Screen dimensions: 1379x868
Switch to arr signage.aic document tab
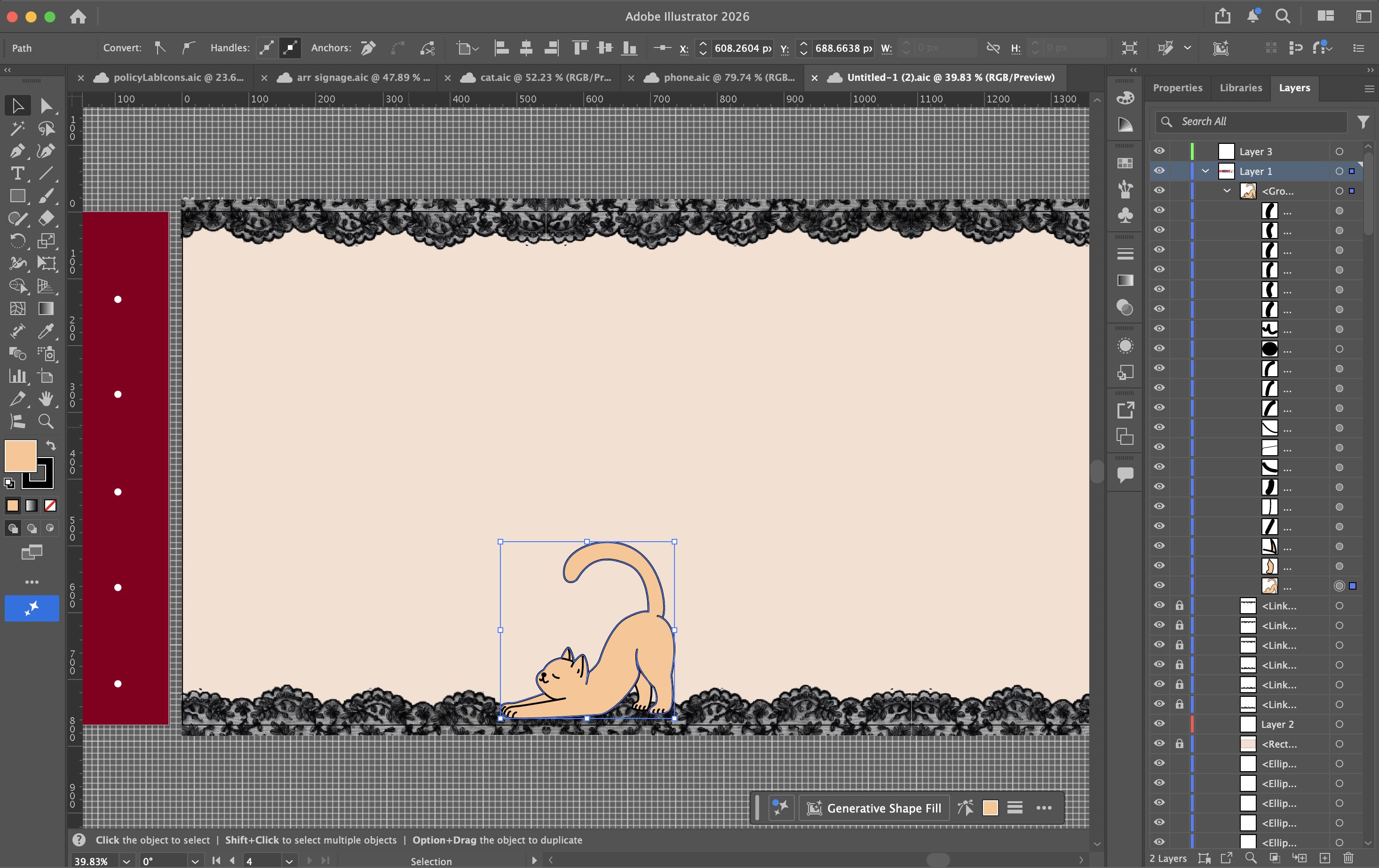tap(364, 77)
